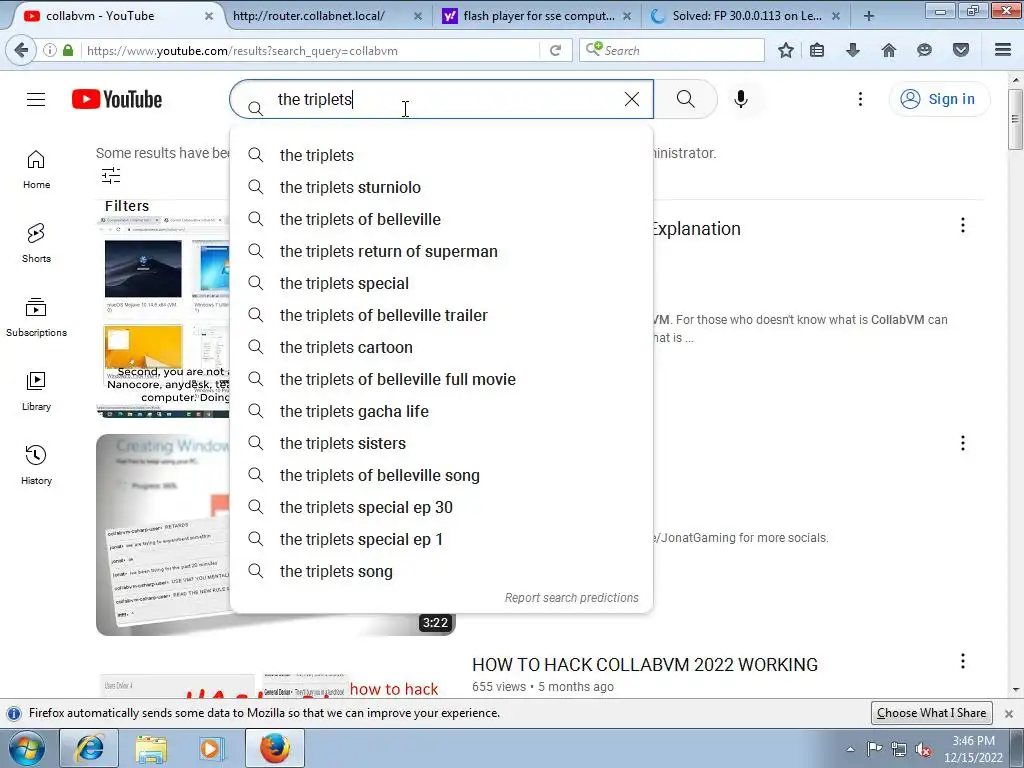This screenshot has height=768, width=1024.
Task: Open options for the Explanation video result
Action: (x=963, y=225)
